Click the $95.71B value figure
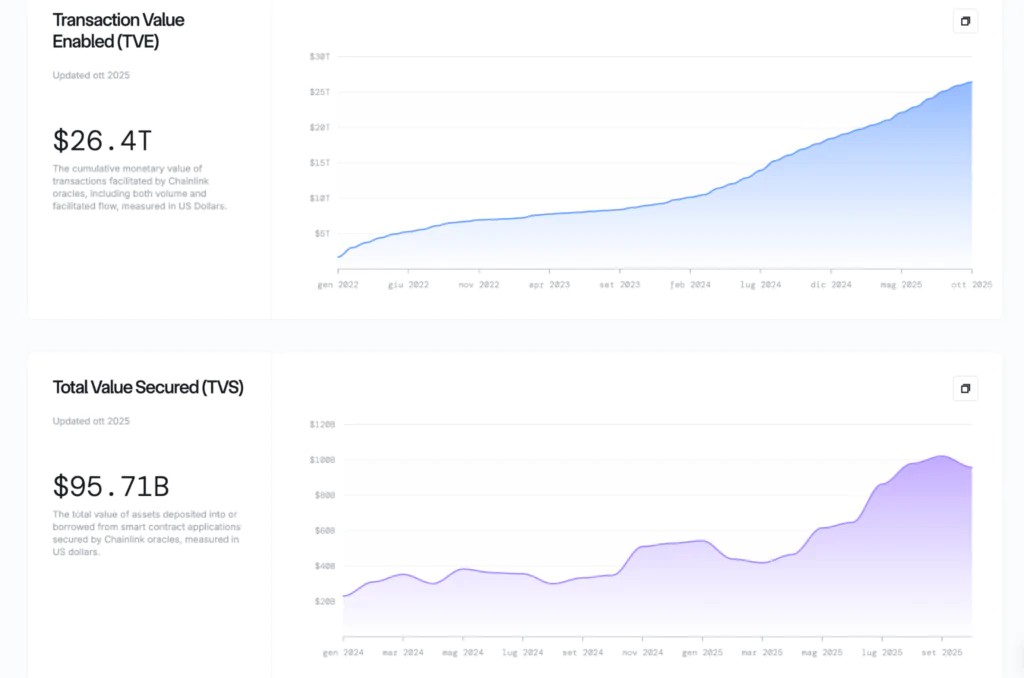 coord(111,487)
